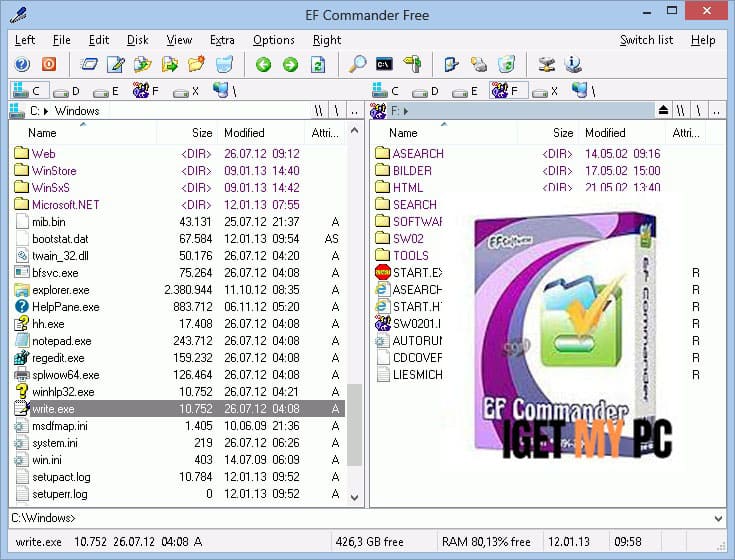Select drive X in left panel
This screenshot has height=560, width=735.
(186, 91)
